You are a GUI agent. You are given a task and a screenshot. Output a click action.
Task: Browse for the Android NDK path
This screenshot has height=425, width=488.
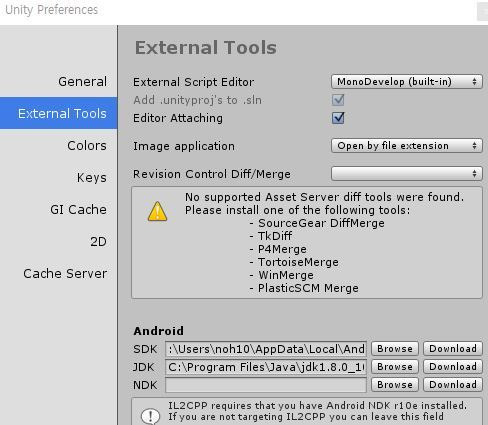(395, 385)
